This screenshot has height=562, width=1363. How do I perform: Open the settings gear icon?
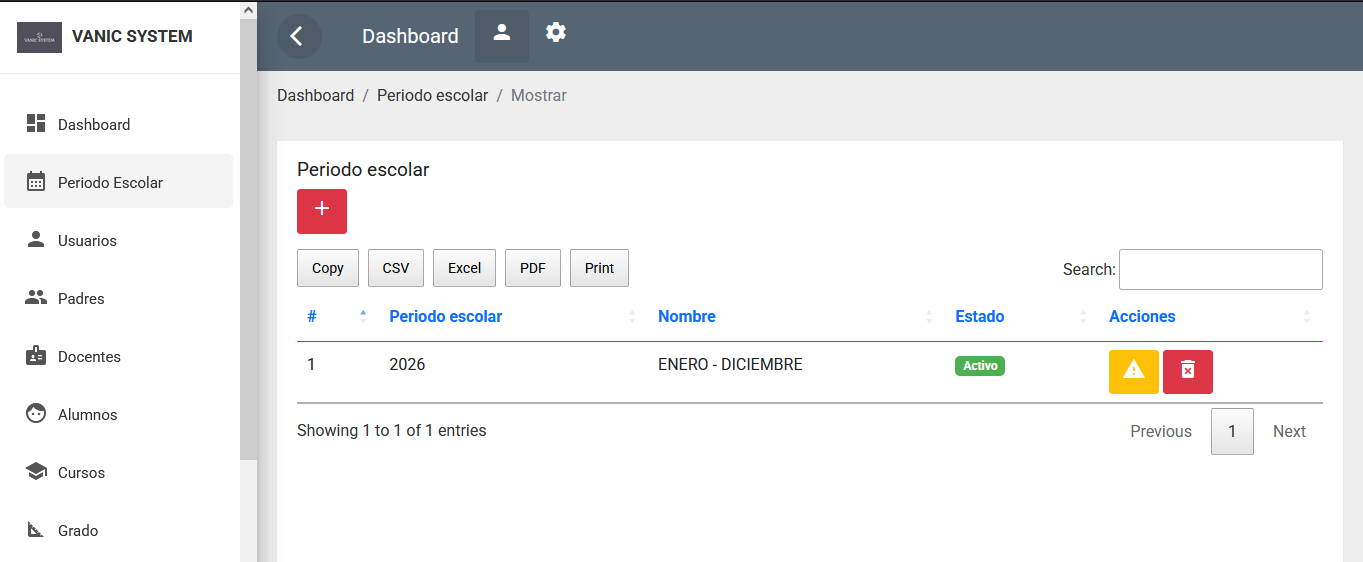[556, 33]
